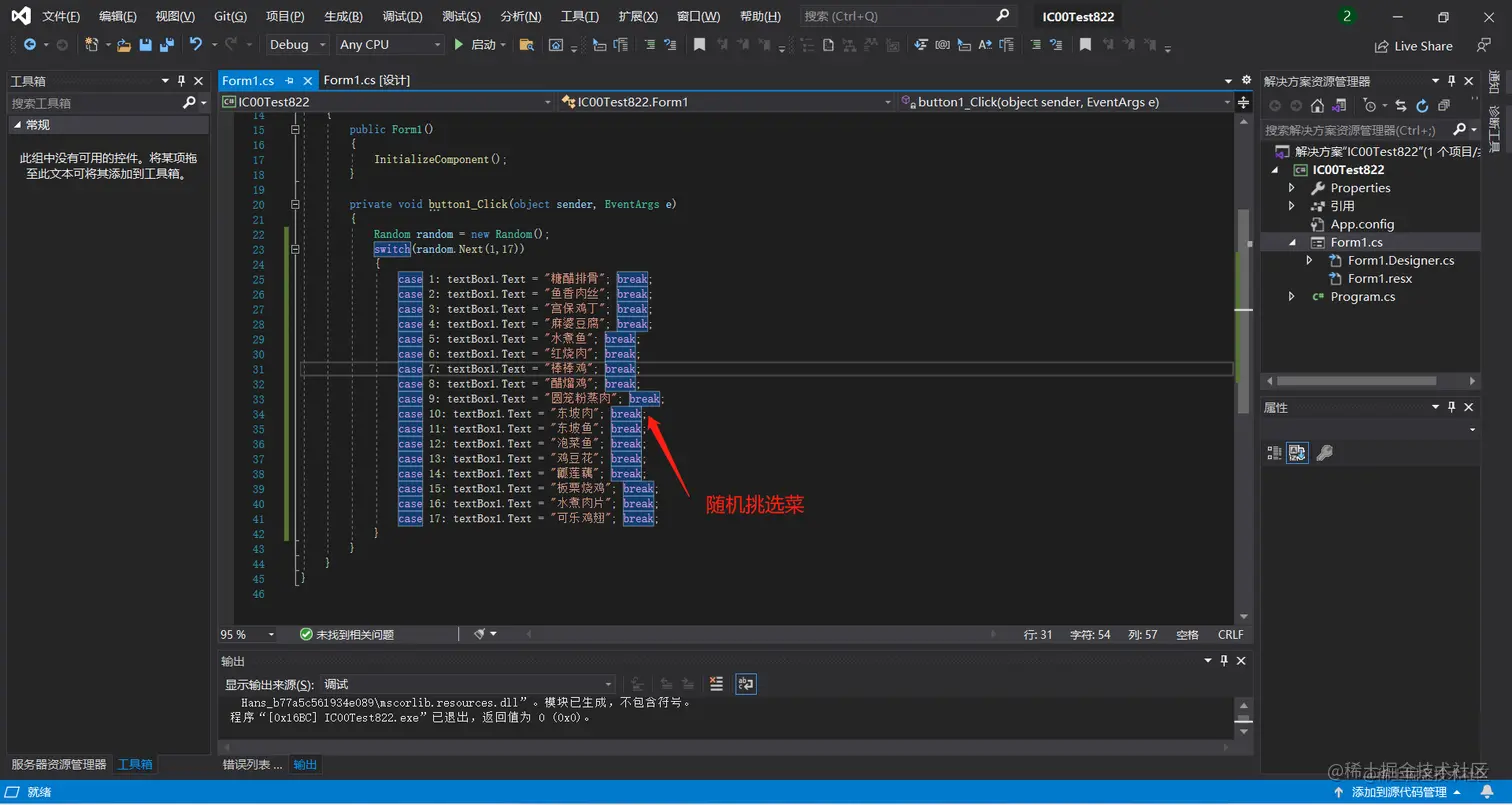Click the broom code cleanup icon in editor footer
The width and height of the screenshot is (1512, 805).
(x=479, y=634)
